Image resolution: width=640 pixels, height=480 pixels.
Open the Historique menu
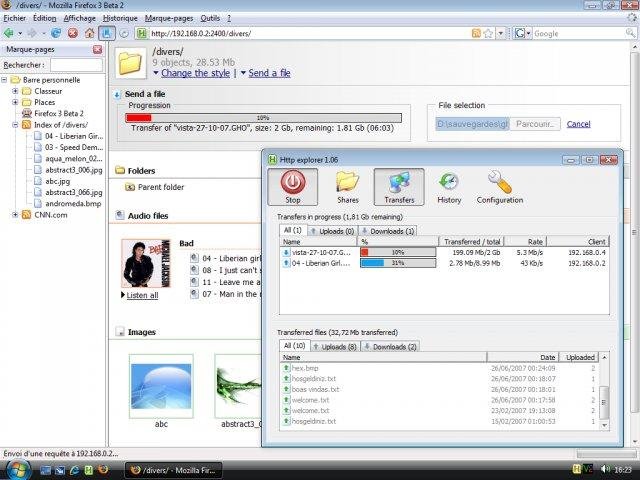coord(120,18)
